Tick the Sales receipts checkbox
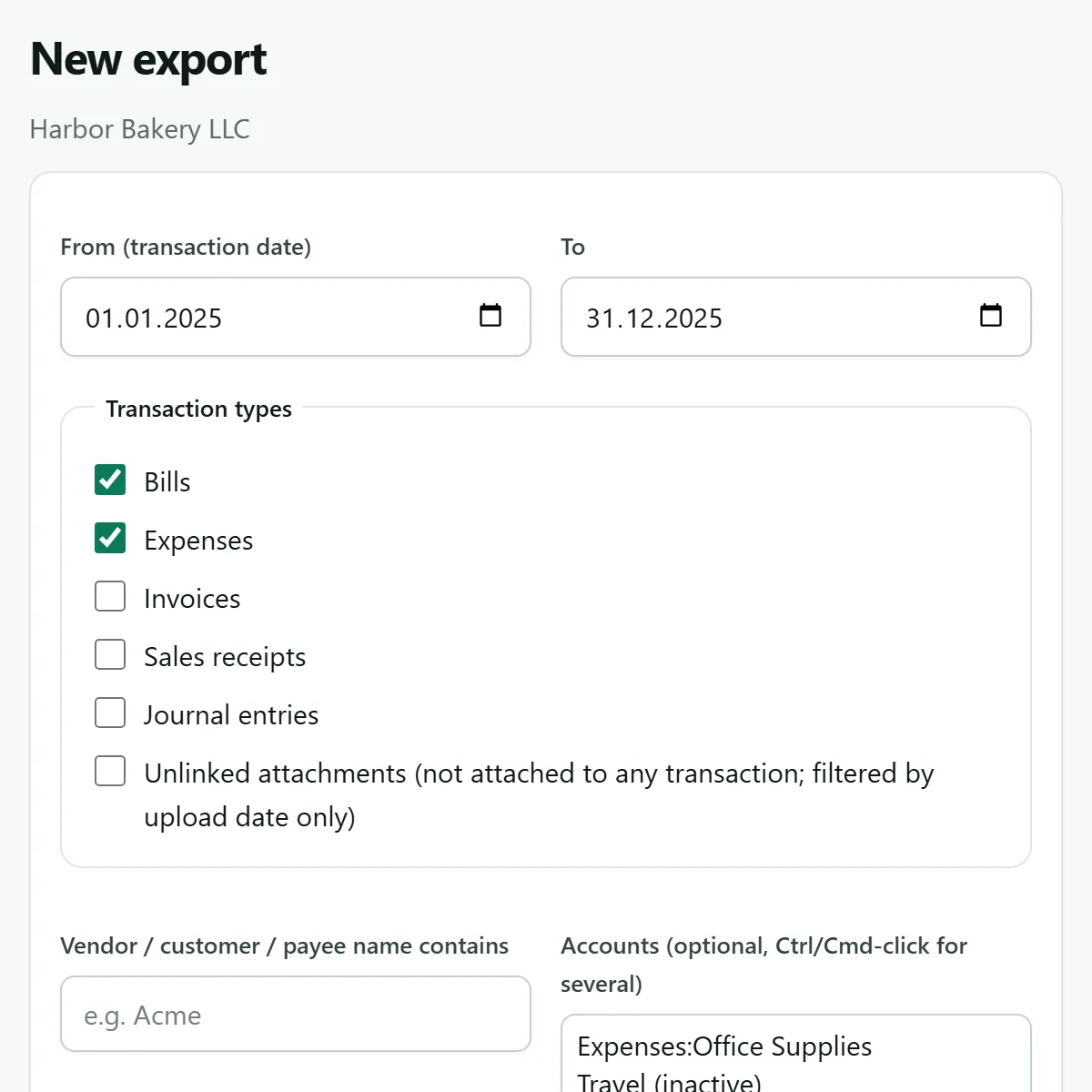 click(110, 654)
